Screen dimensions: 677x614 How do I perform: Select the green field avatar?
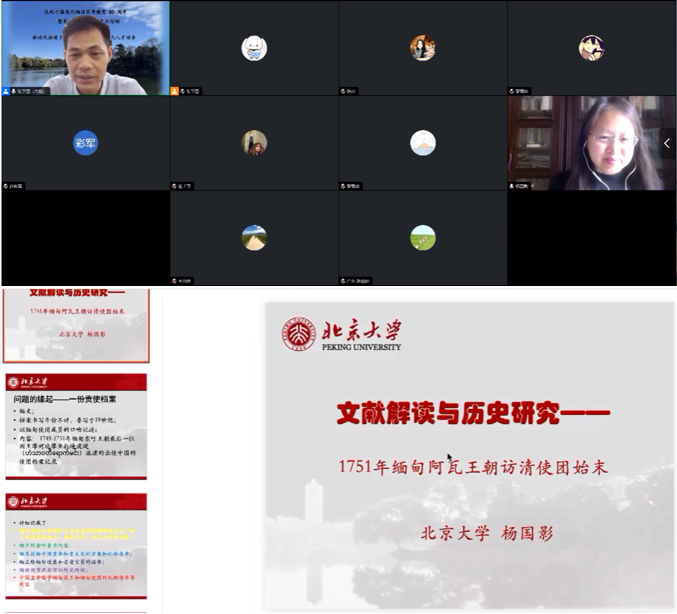pos(423,237)
